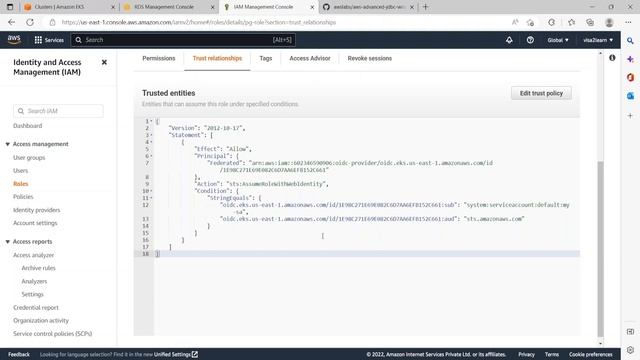Collapse the Access management section
Image resolution: width=640 pixels, height=360 pixels.
pyautogui.click(x=7, y=144)
